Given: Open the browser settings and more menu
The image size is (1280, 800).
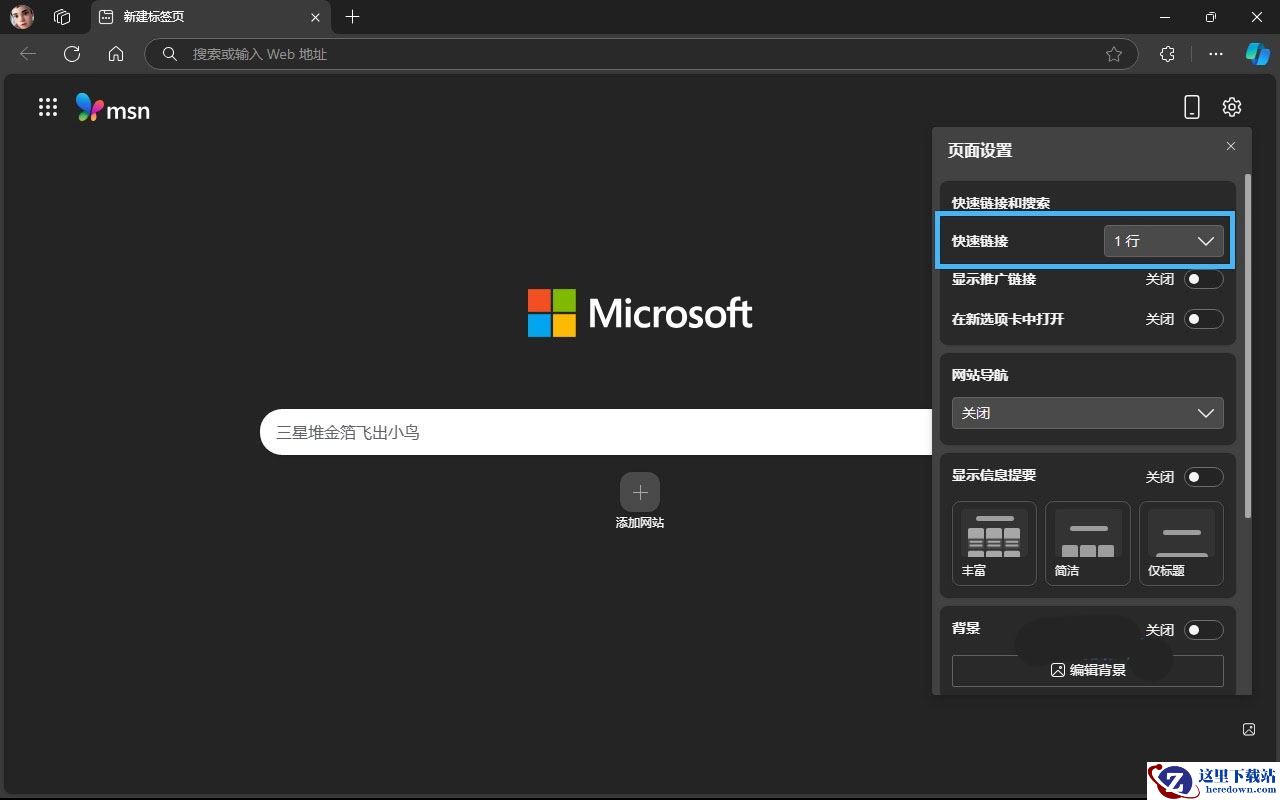Looking at the screenshot, I should coord(1216,54).
